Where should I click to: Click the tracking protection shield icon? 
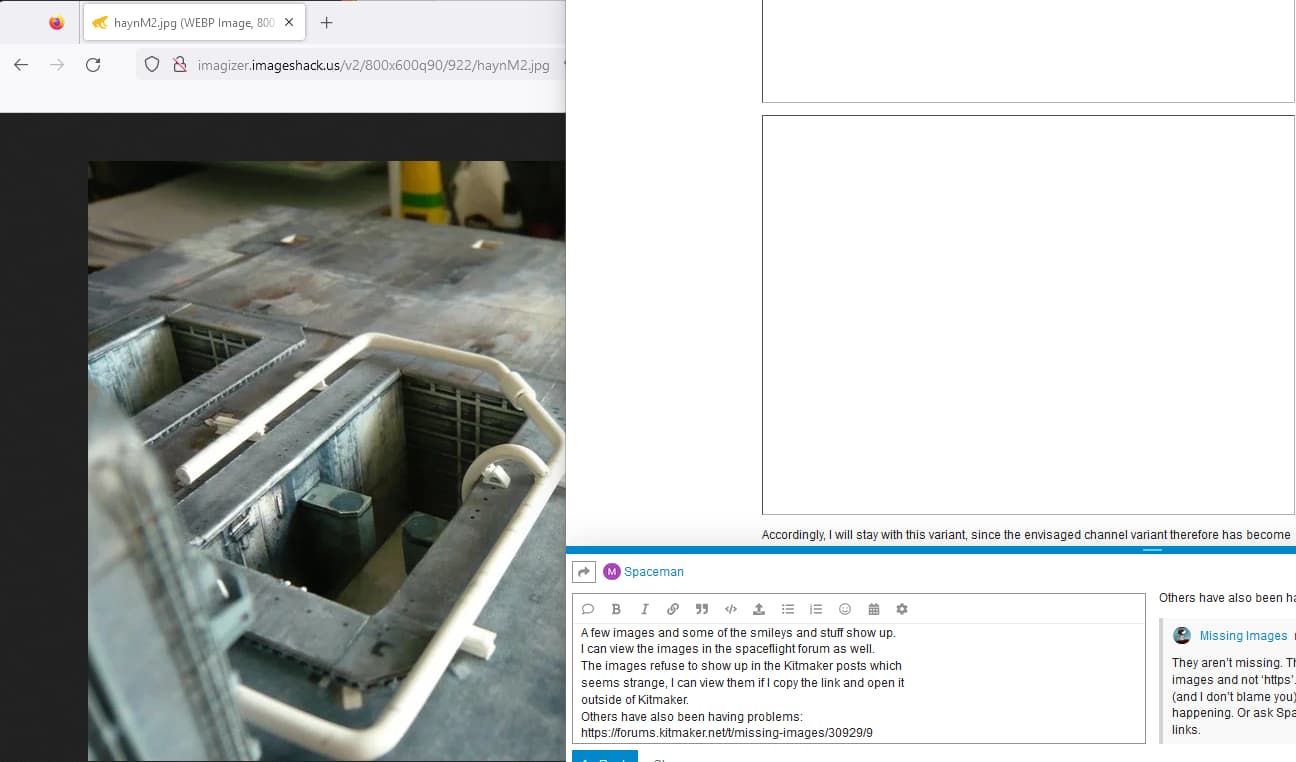[x=152, y=65]
